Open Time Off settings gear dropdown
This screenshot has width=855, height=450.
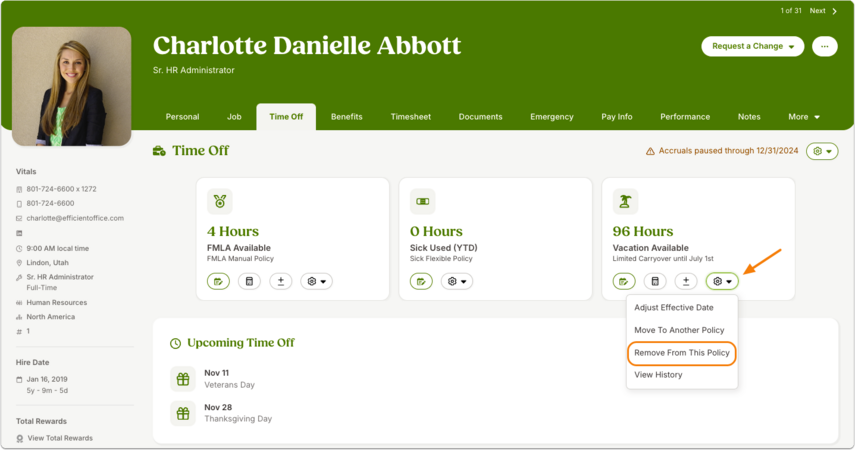(822, 151)
